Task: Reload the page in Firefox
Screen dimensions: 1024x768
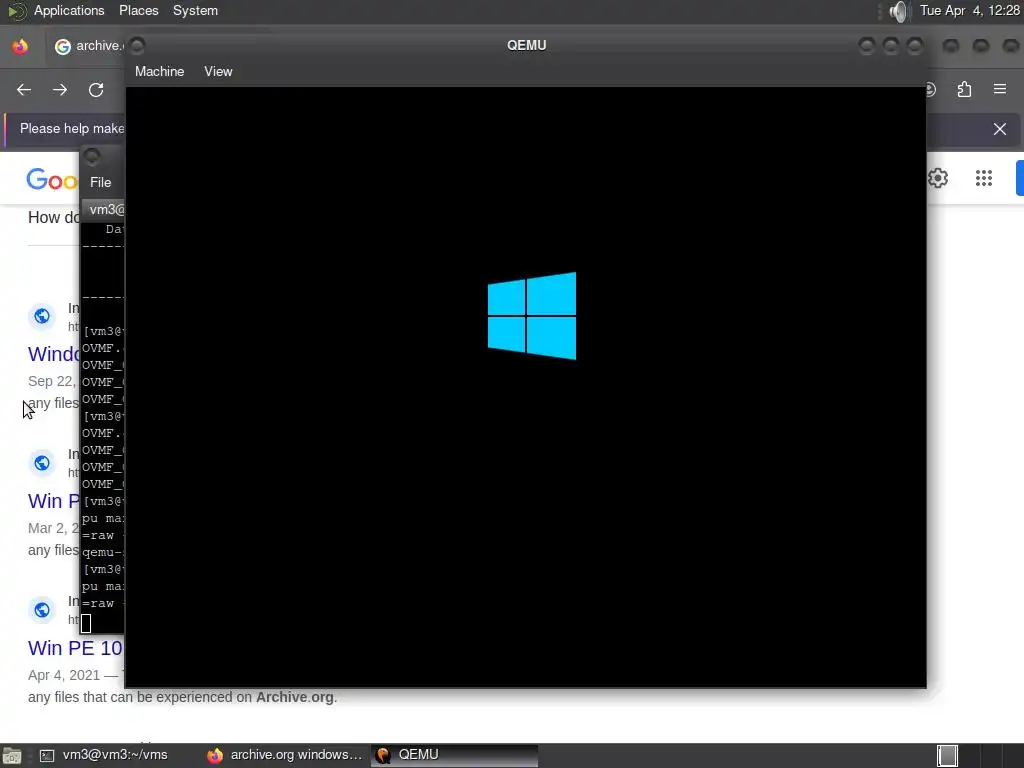Action: [96, 89]
